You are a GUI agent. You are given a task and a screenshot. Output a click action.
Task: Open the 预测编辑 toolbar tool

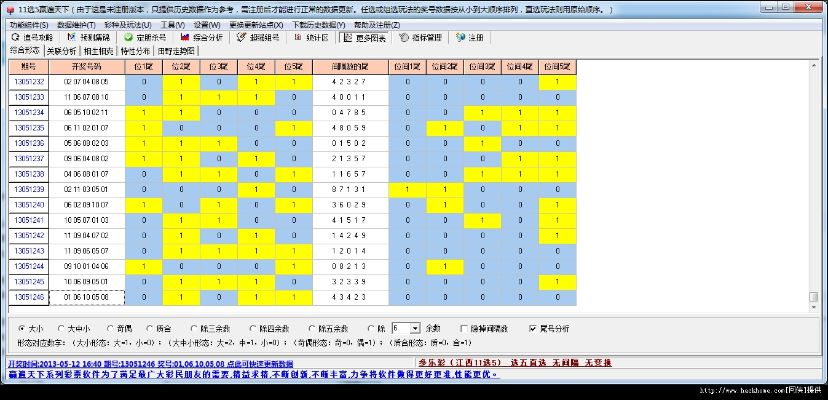coord(89,38)
